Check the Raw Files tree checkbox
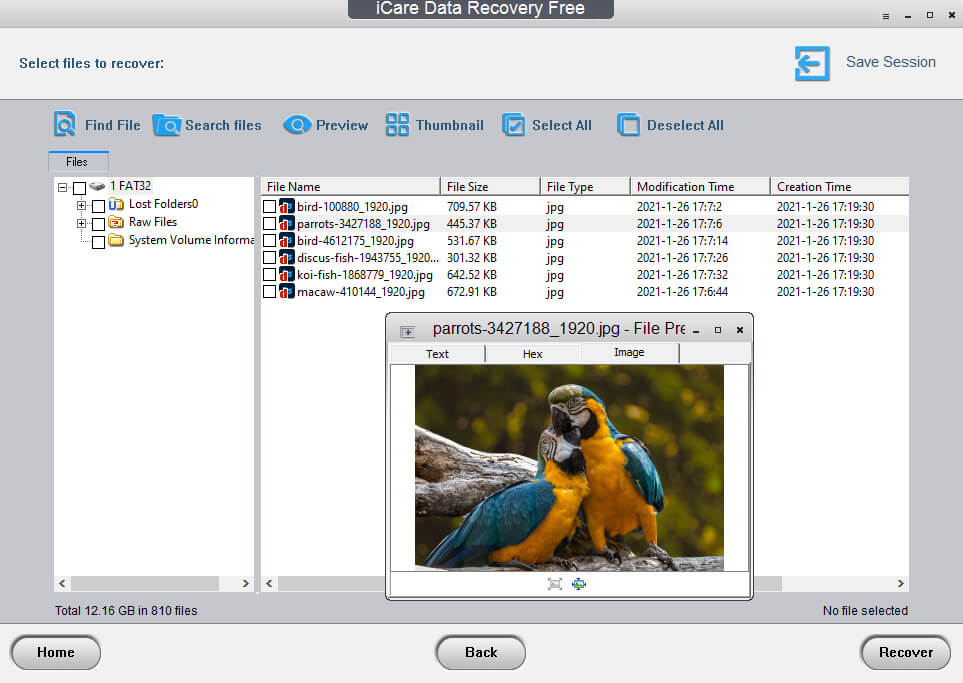This screenshot has width=963, height=683. coord(98,224)
